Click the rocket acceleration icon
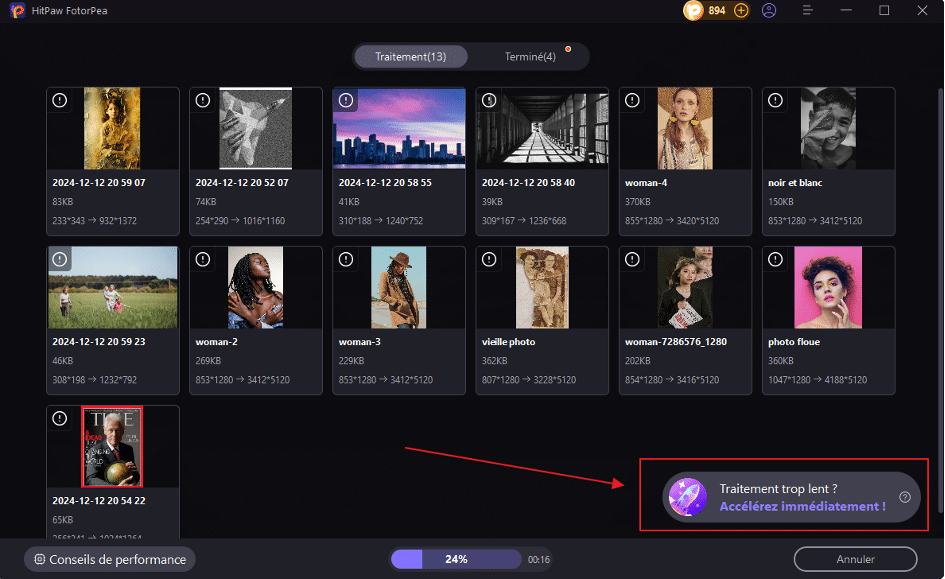 pos(688,497)
